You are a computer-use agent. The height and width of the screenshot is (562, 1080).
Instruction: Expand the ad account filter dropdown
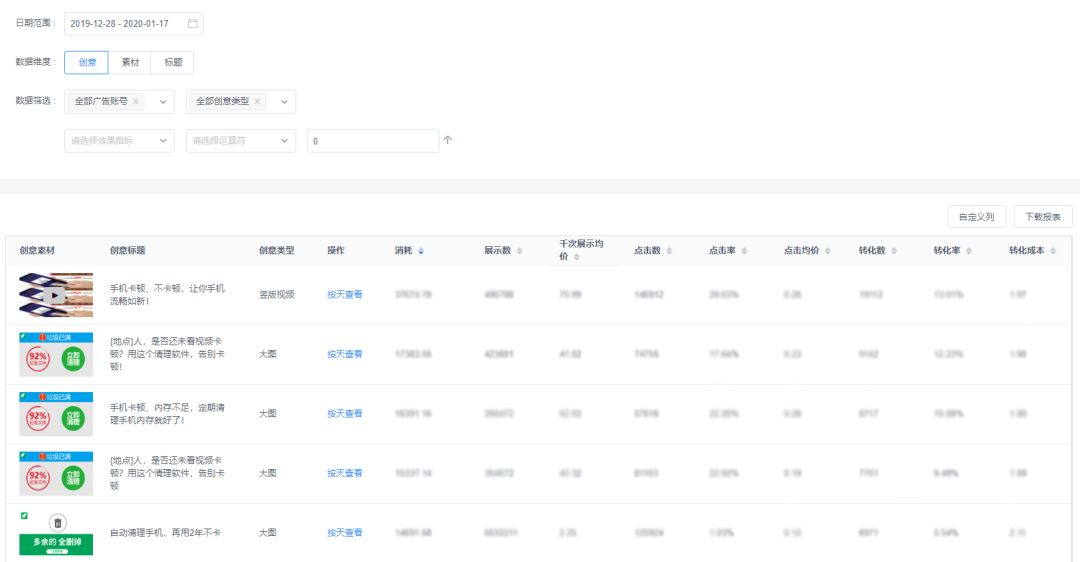point(163,102)
